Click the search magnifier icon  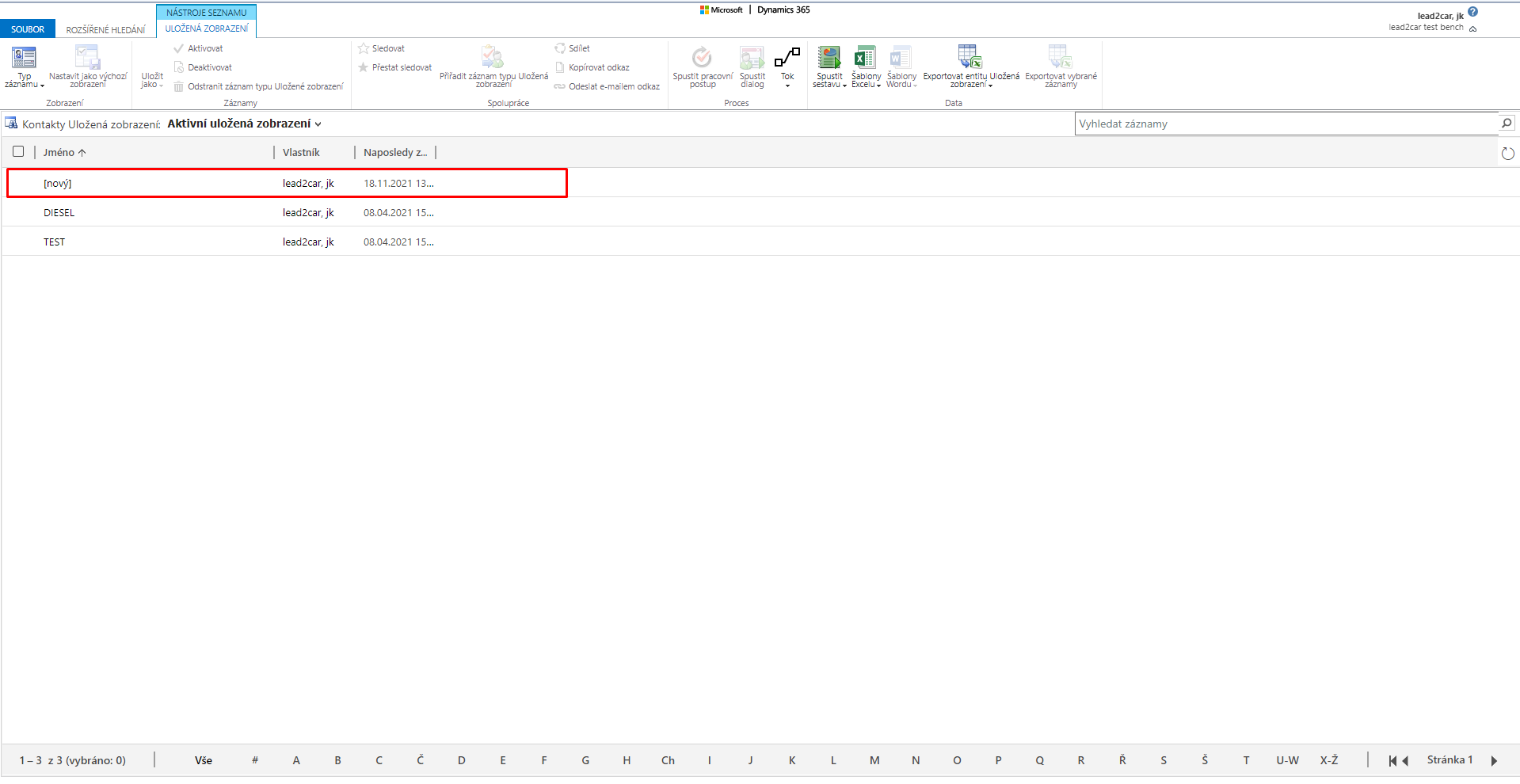[1506, 124]
